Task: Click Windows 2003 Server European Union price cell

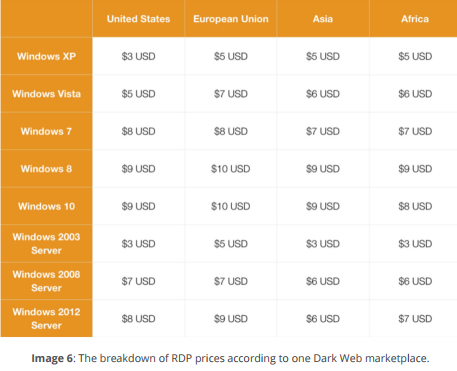Action: [x=231, y=244]
